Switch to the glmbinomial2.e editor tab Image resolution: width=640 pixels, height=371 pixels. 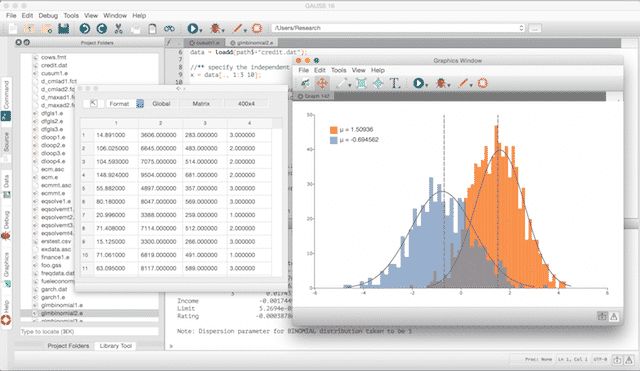pos(252,42)
